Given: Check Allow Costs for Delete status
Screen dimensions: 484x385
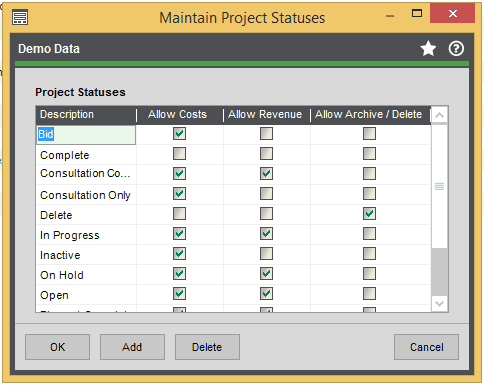Looking at the screenshot, I should [x=179, y=214].
